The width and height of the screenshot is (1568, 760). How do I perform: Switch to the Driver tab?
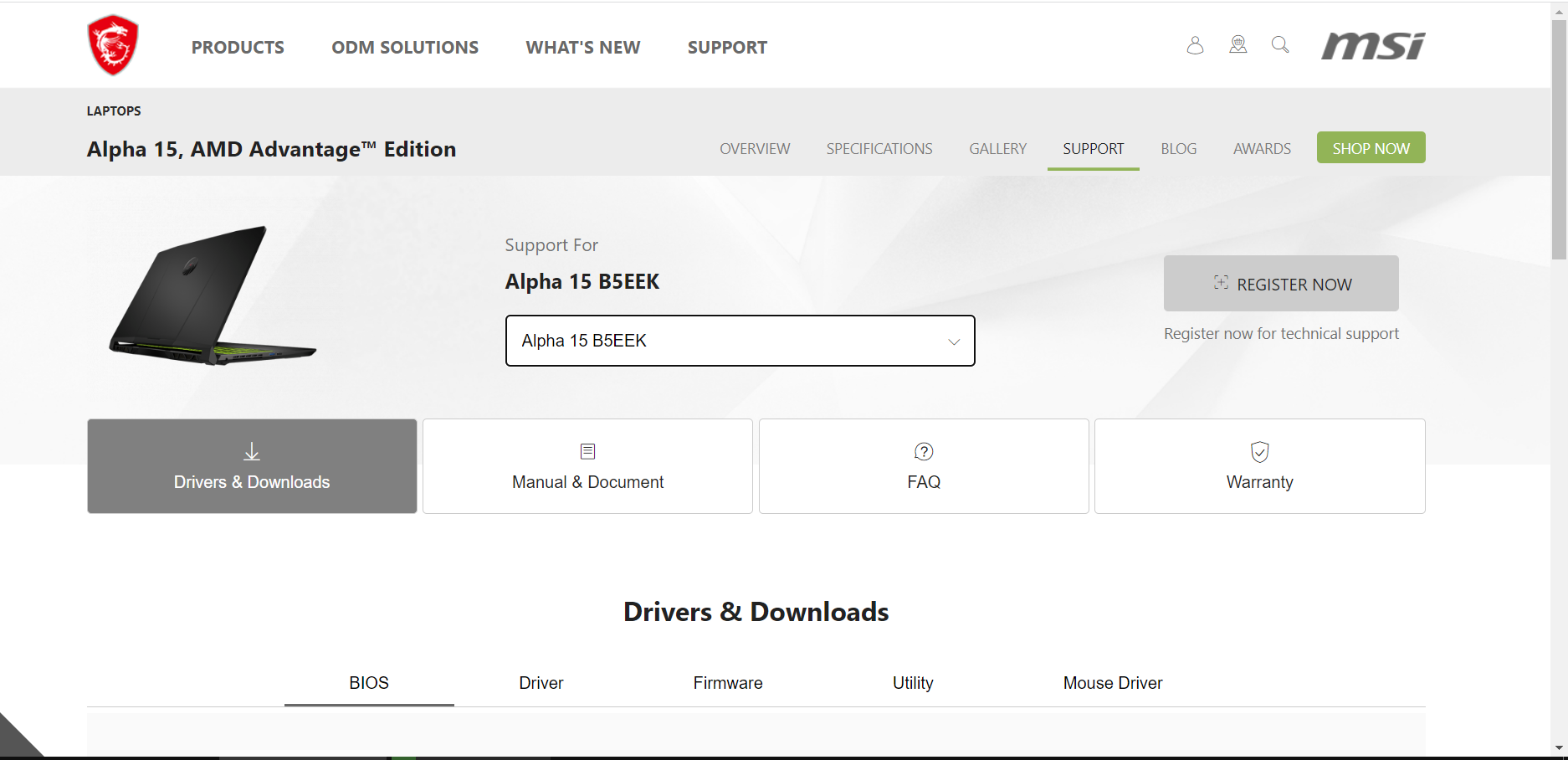pos(541,683)
